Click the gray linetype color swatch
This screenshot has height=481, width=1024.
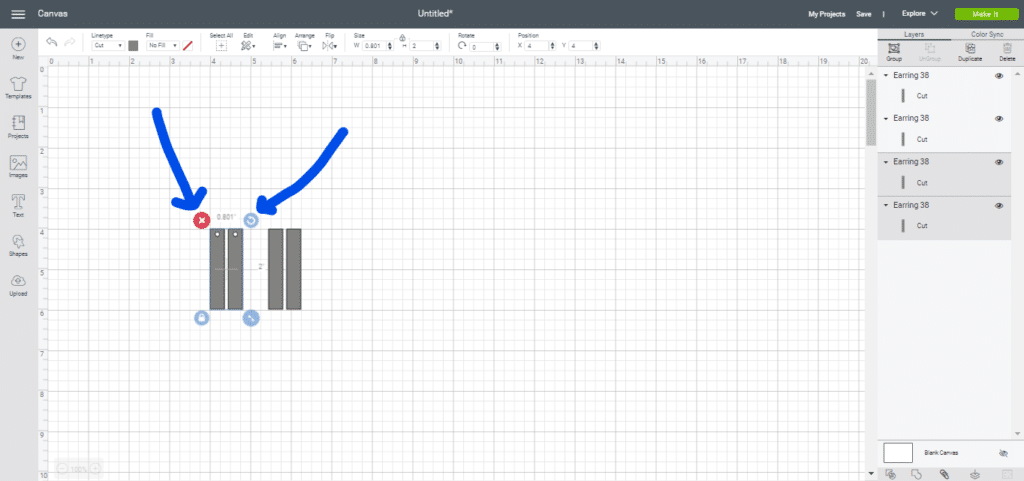click(133, 45)
